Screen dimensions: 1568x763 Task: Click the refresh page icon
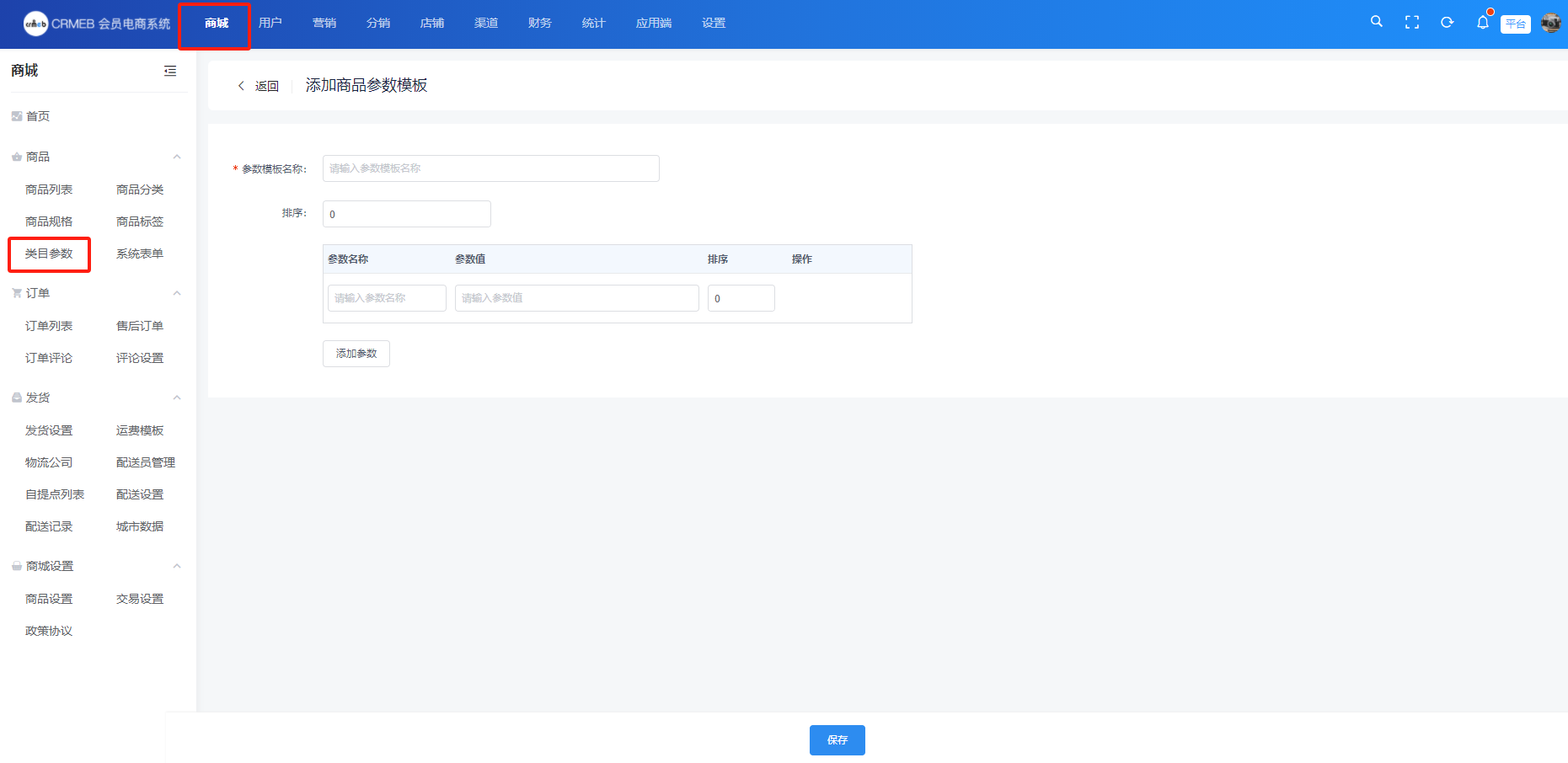tap(1447, 23)
